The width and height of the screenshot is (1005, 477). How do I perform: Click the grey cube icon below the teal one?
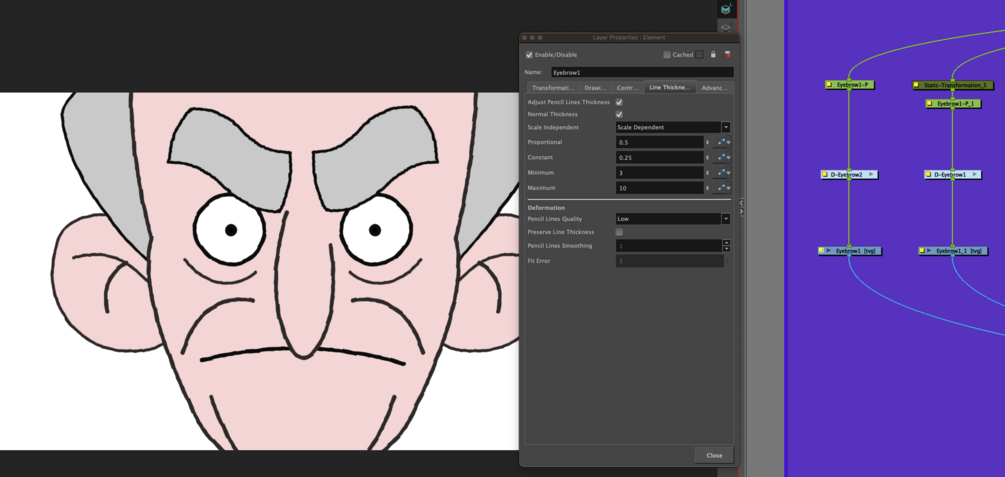click(725, 28)
